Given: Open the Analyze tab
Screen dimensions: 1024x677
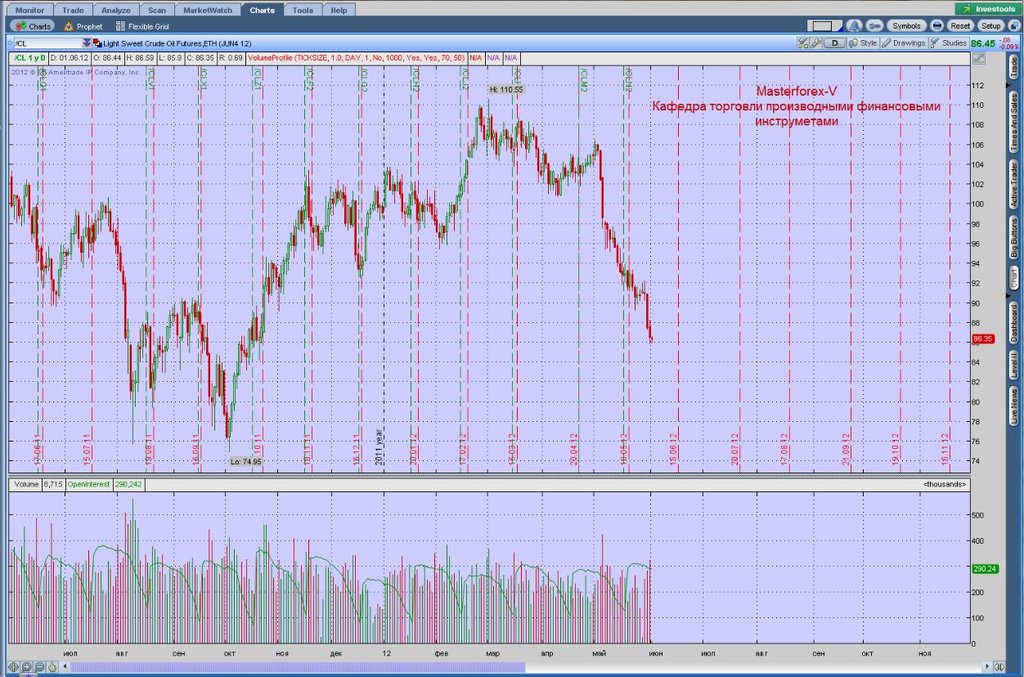Looking at the screenshot, I should [x=116, y=9].
